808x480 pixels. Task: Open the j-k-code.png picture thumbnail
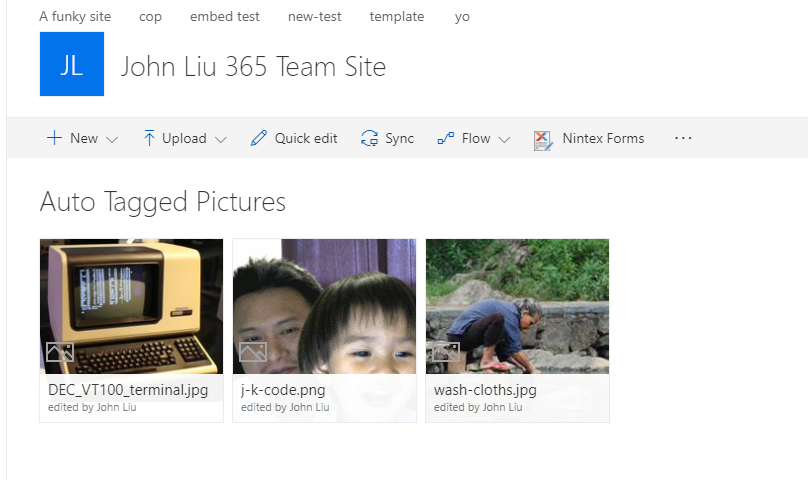[324, 305]
